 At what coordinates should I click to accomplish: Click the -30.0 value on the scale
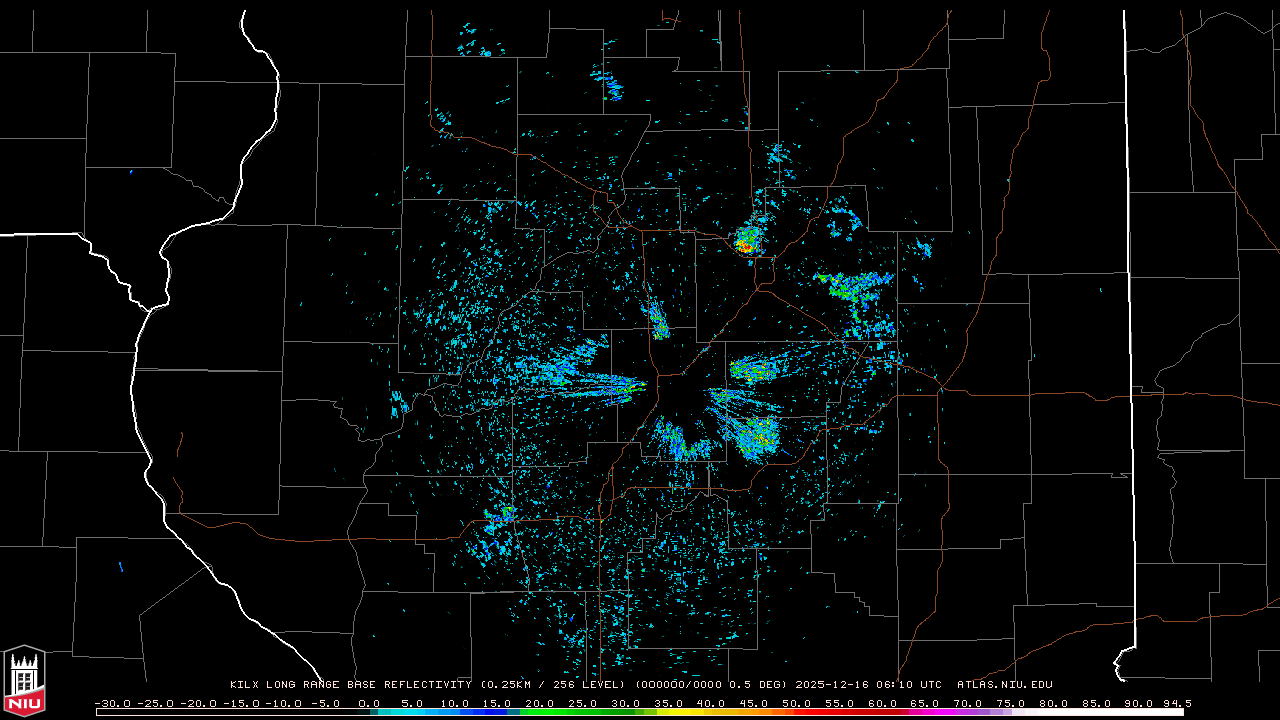click(113, 703)
